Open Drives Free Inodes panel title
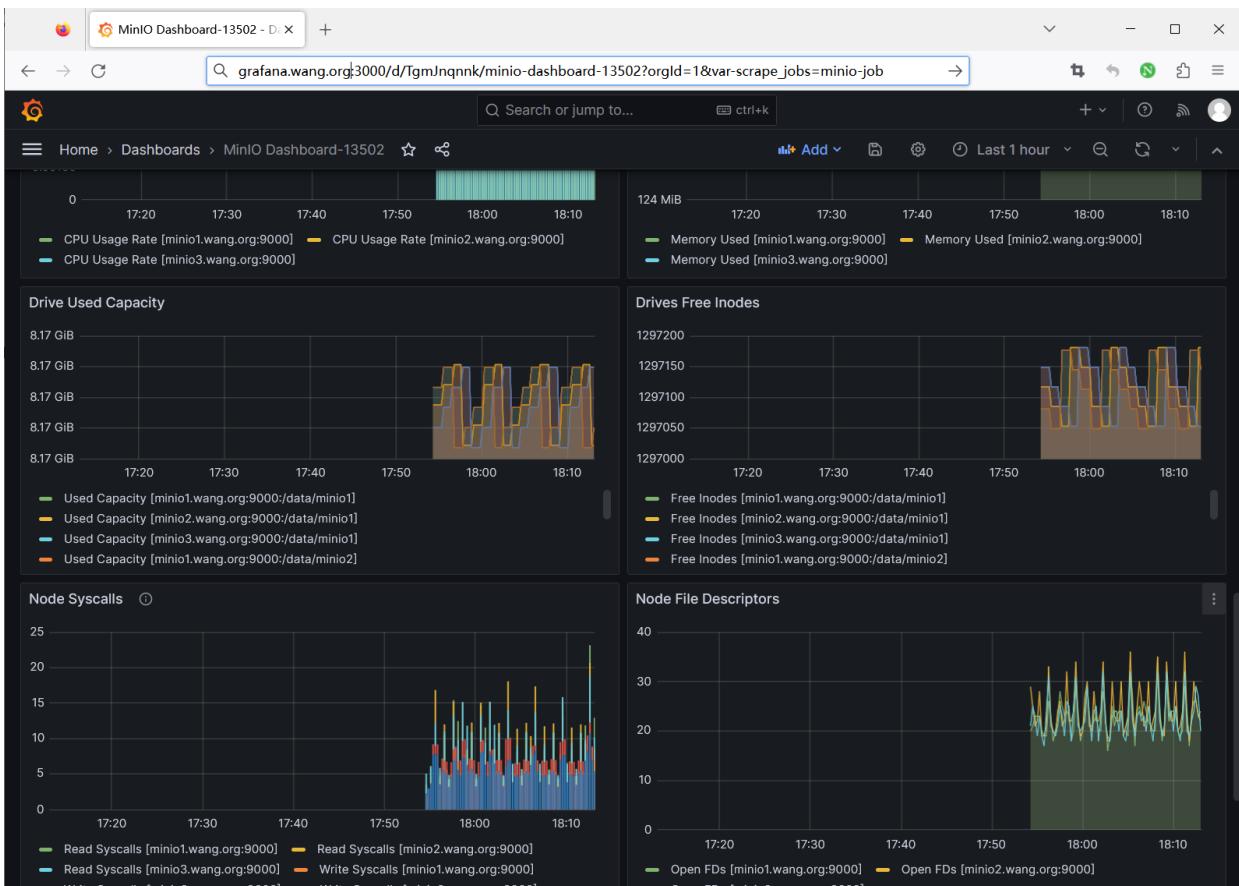Image resolution: width=1239 pixels, height=886 pixels. (x=697, y=303)
